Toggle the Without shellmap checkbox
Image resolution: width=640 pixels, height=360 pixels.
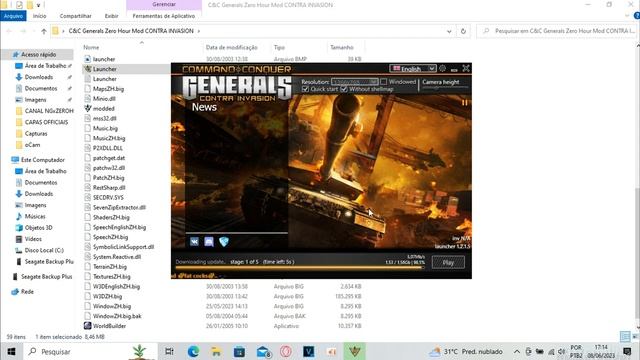point(344,89)
